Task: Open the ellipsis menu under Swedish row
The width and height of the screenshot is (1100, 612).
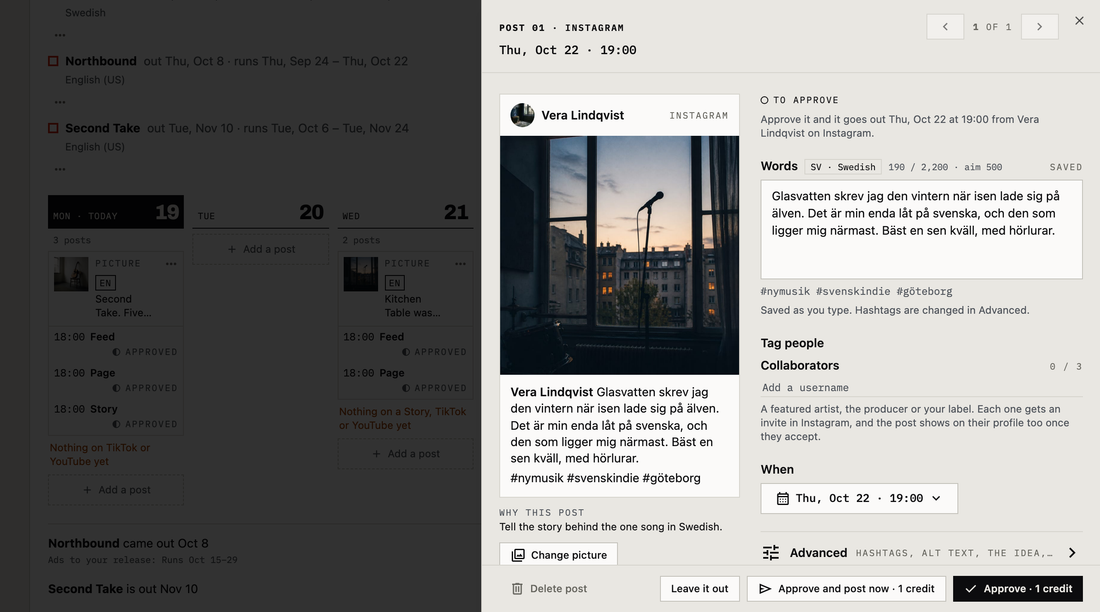Action: point(60,35)
